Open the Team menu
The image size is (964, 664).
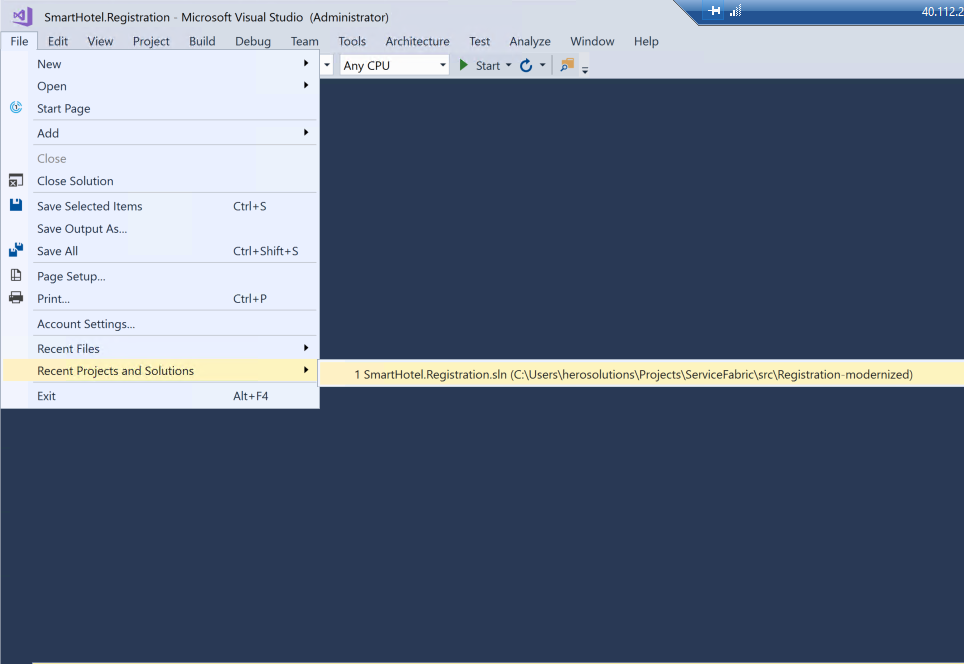click(x=304, y=41)
